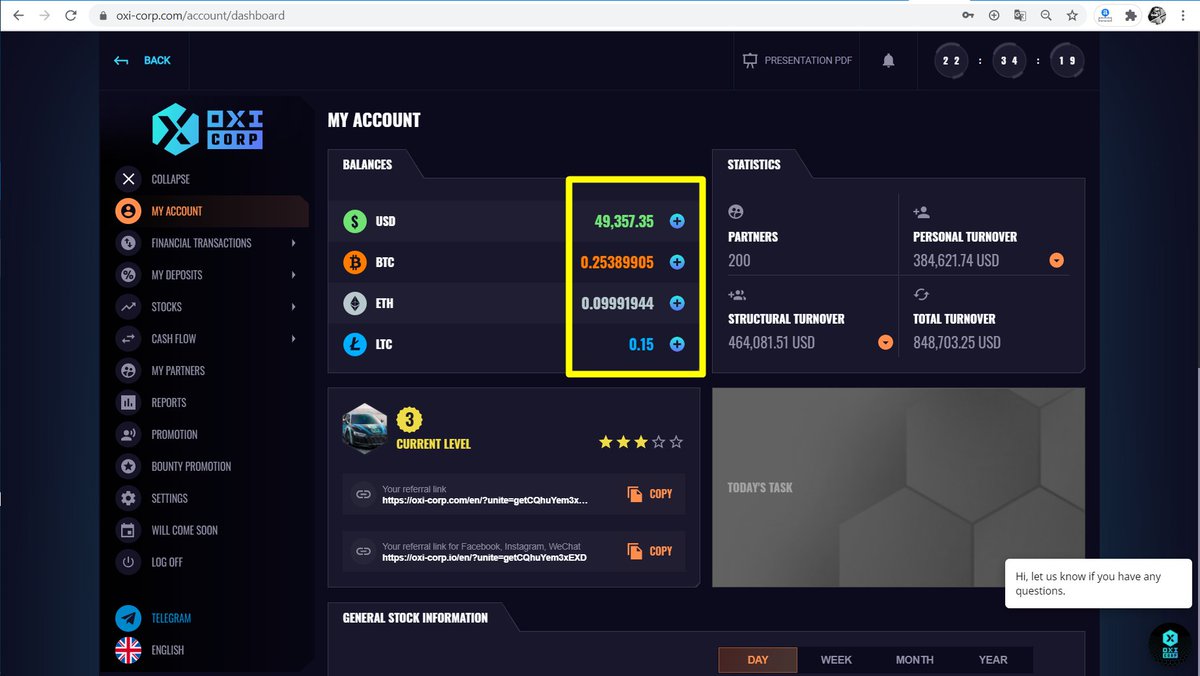
Task: Go Back with top-left link
Action: pos(142,61)
